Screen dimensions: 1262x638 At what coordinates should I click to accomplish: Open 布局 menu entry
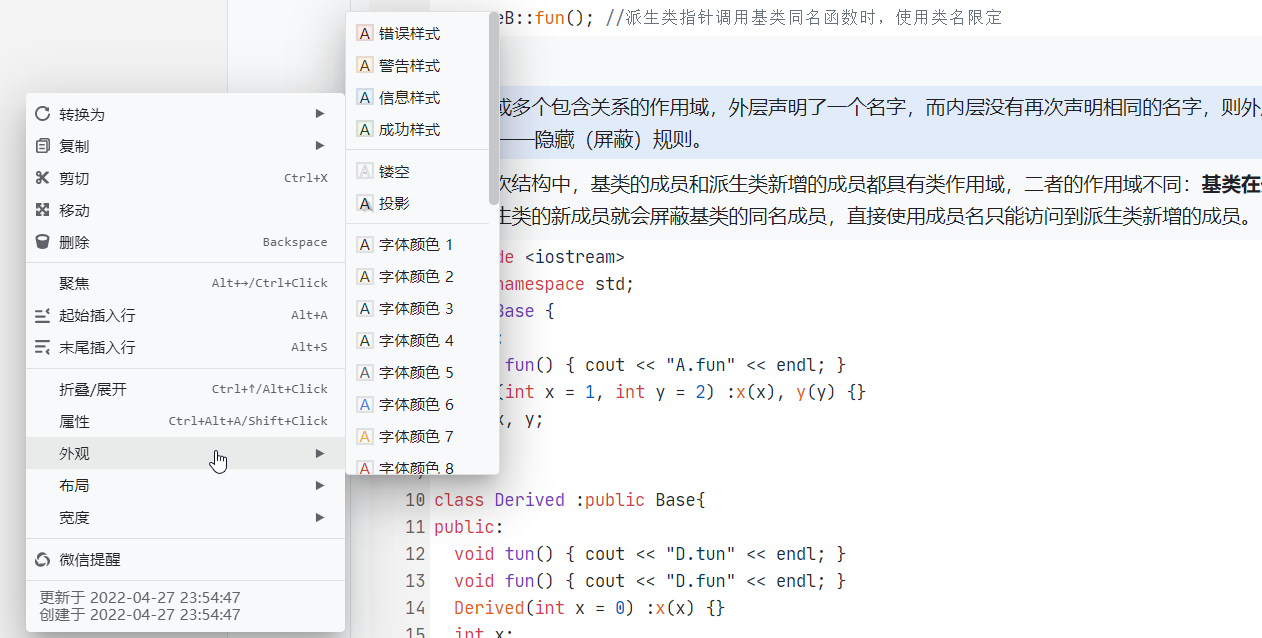coord(185,485)
